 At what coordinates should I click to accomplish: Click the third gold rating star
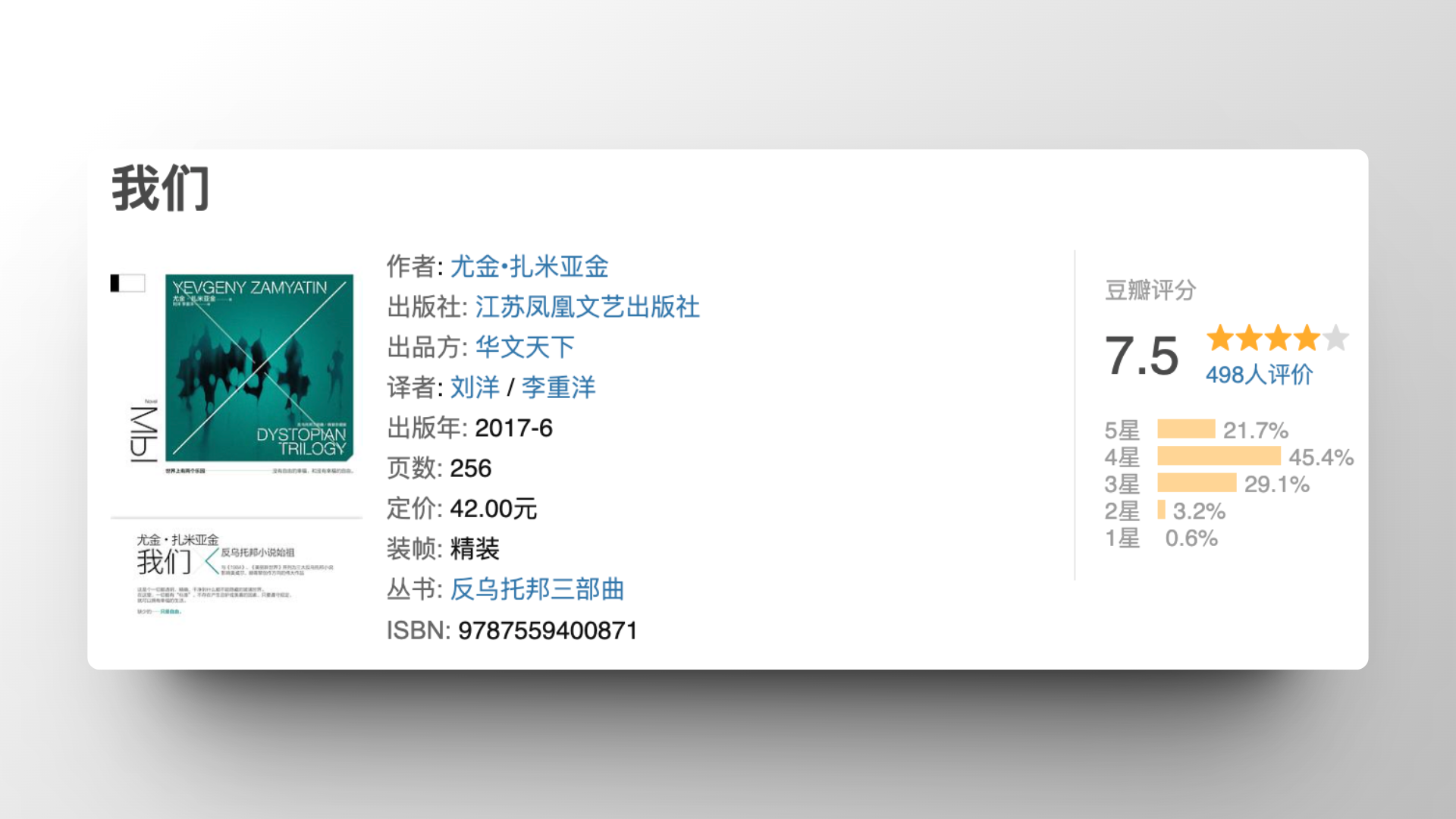pos(1278,338)
